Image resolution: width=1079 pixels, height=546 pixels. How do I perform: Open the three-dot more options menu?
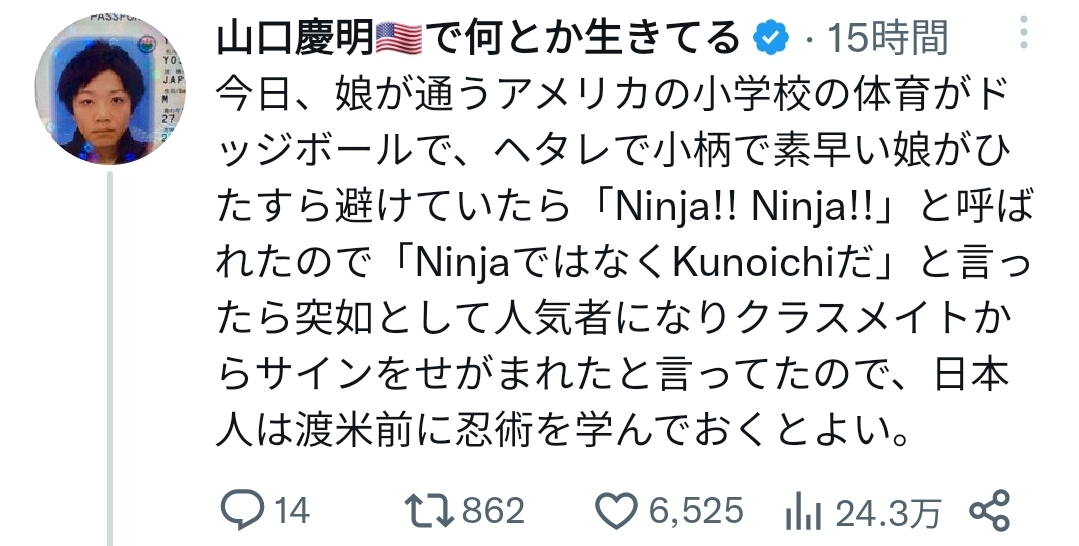pos(1023,33)
